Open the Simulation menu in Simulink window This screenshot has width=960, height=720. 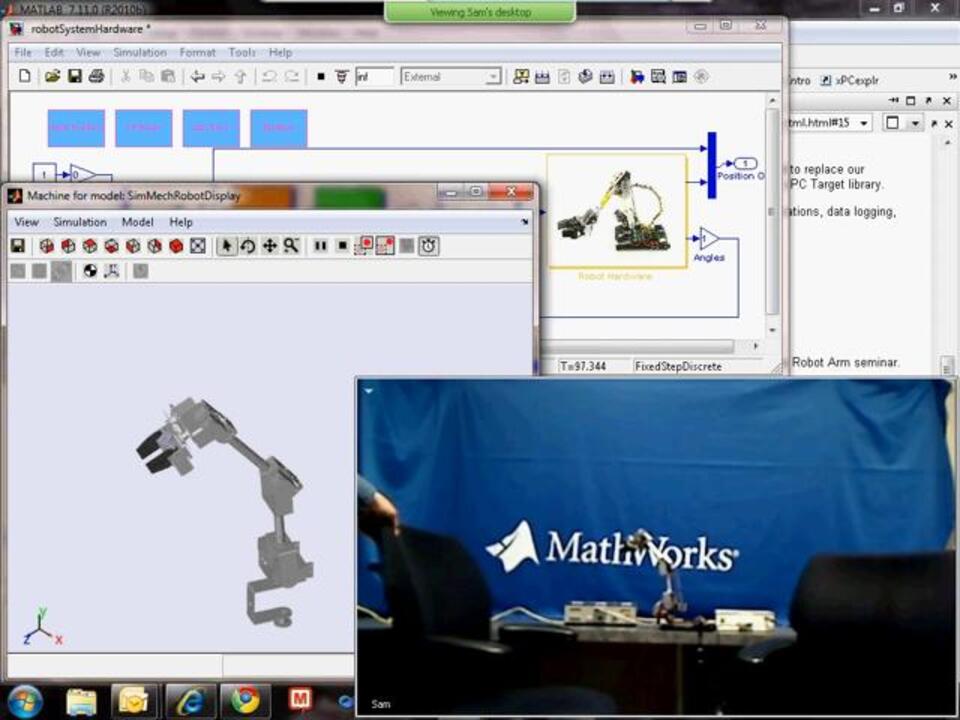pos(139,52)
